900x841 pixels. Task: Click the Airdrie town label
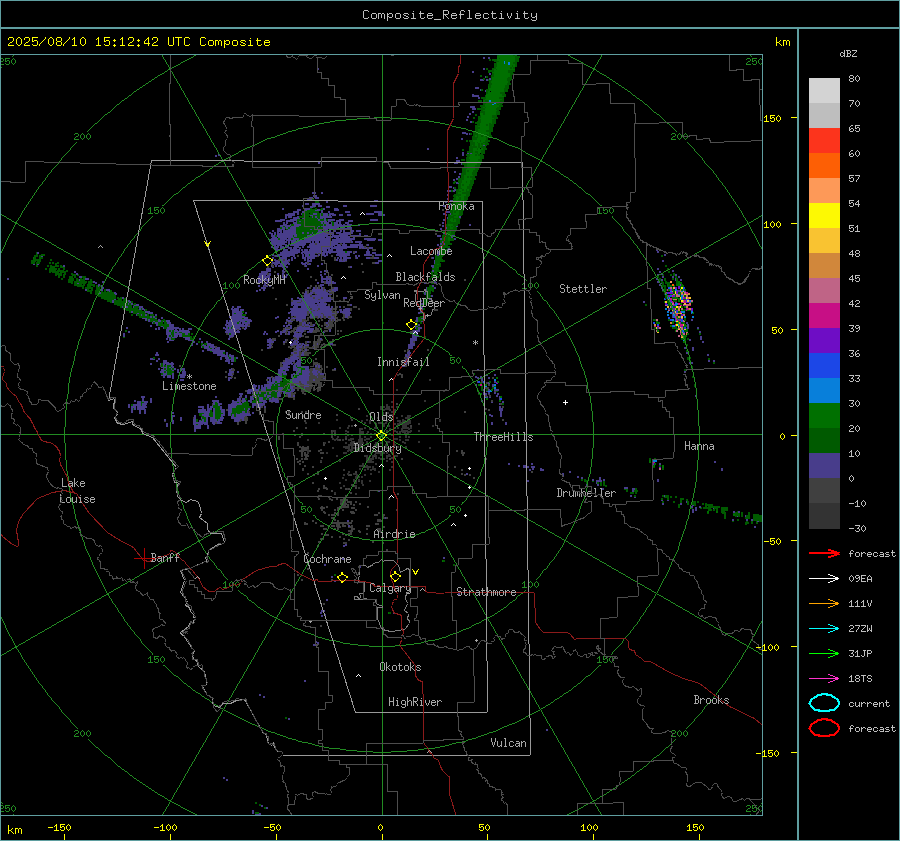point(394,534)
